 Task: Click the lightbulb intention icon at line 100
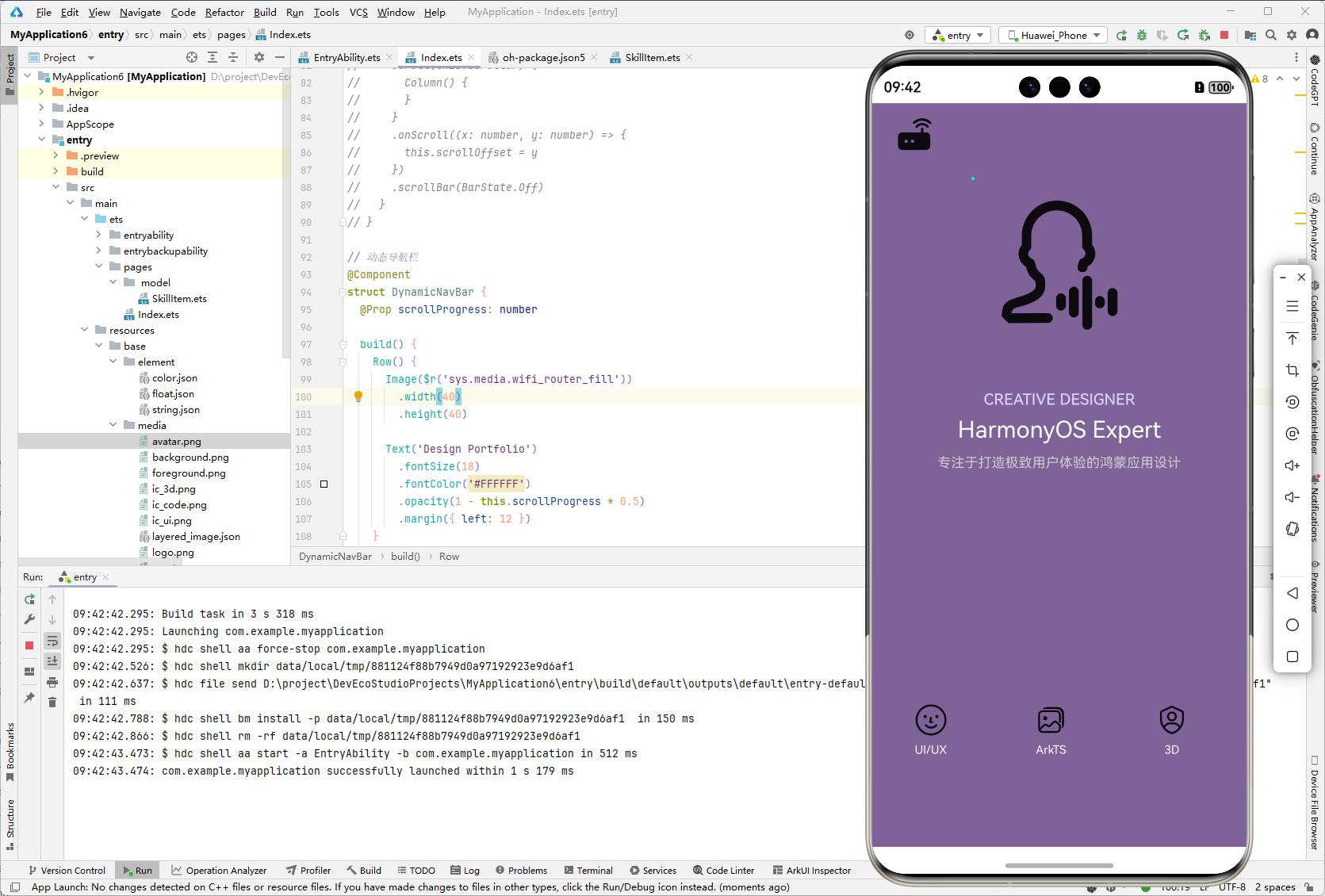(x=358, y=396)
